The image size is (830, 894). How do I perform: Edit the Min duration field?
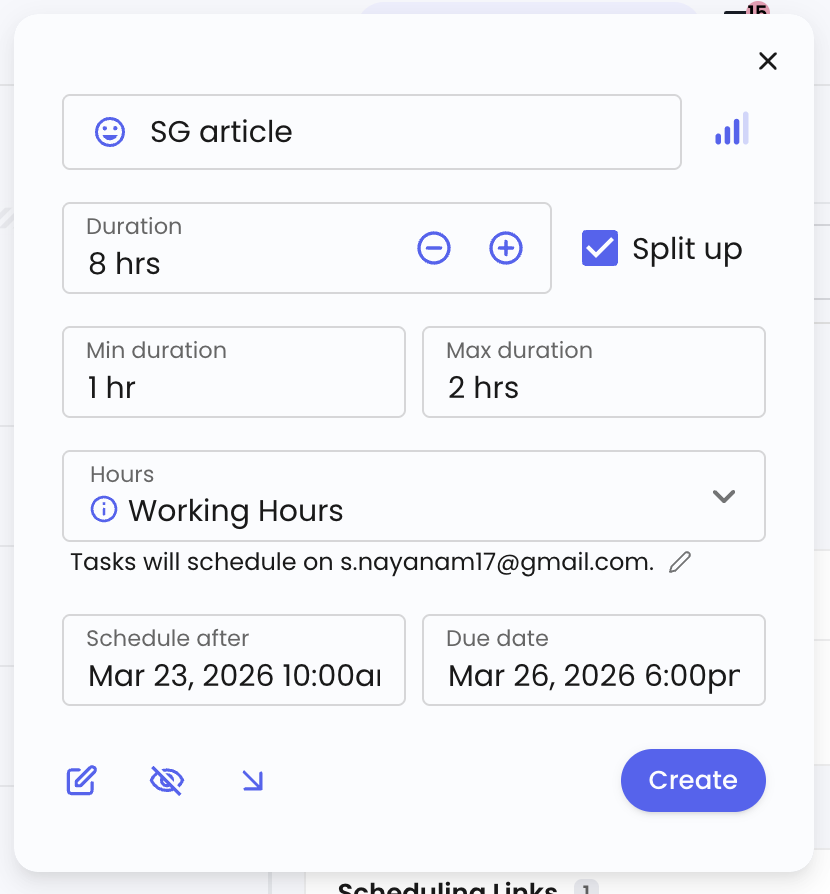click(234, 372)
